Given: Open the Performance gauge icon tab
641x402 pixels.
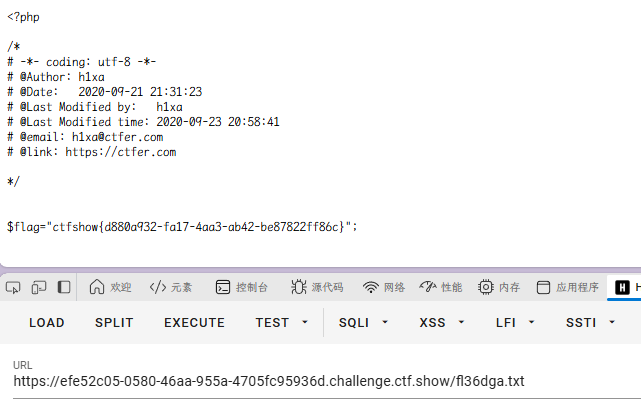Looking at the screenshot, I should (x=441, y=287).
